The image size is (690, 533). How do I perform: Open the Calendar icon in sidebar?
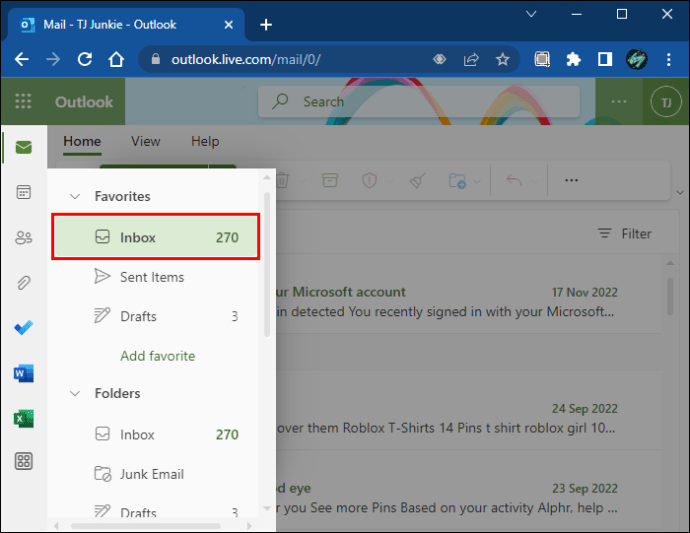pyautogui.click(x=23, y=192)
